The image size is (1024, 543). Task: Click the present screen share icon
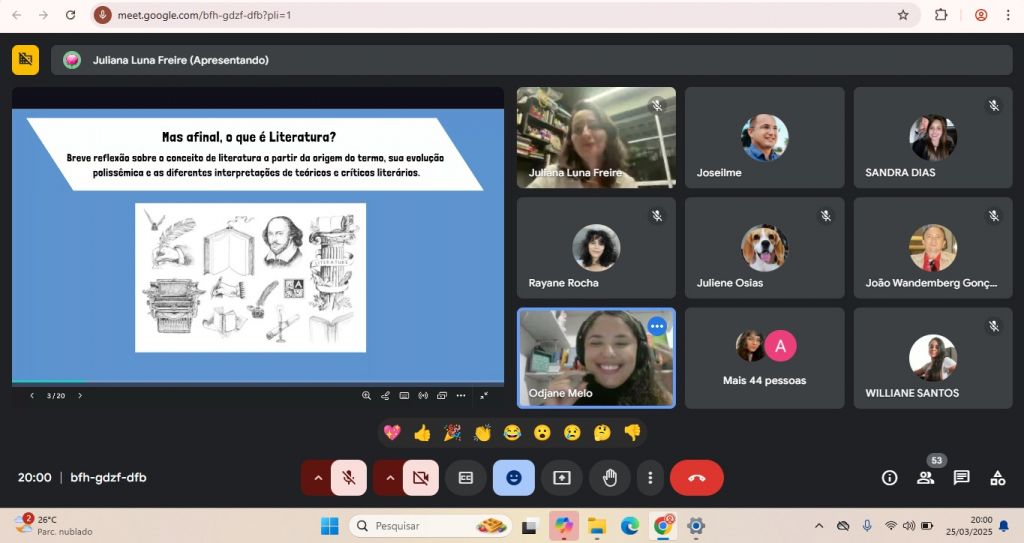(x=561, y=478)
